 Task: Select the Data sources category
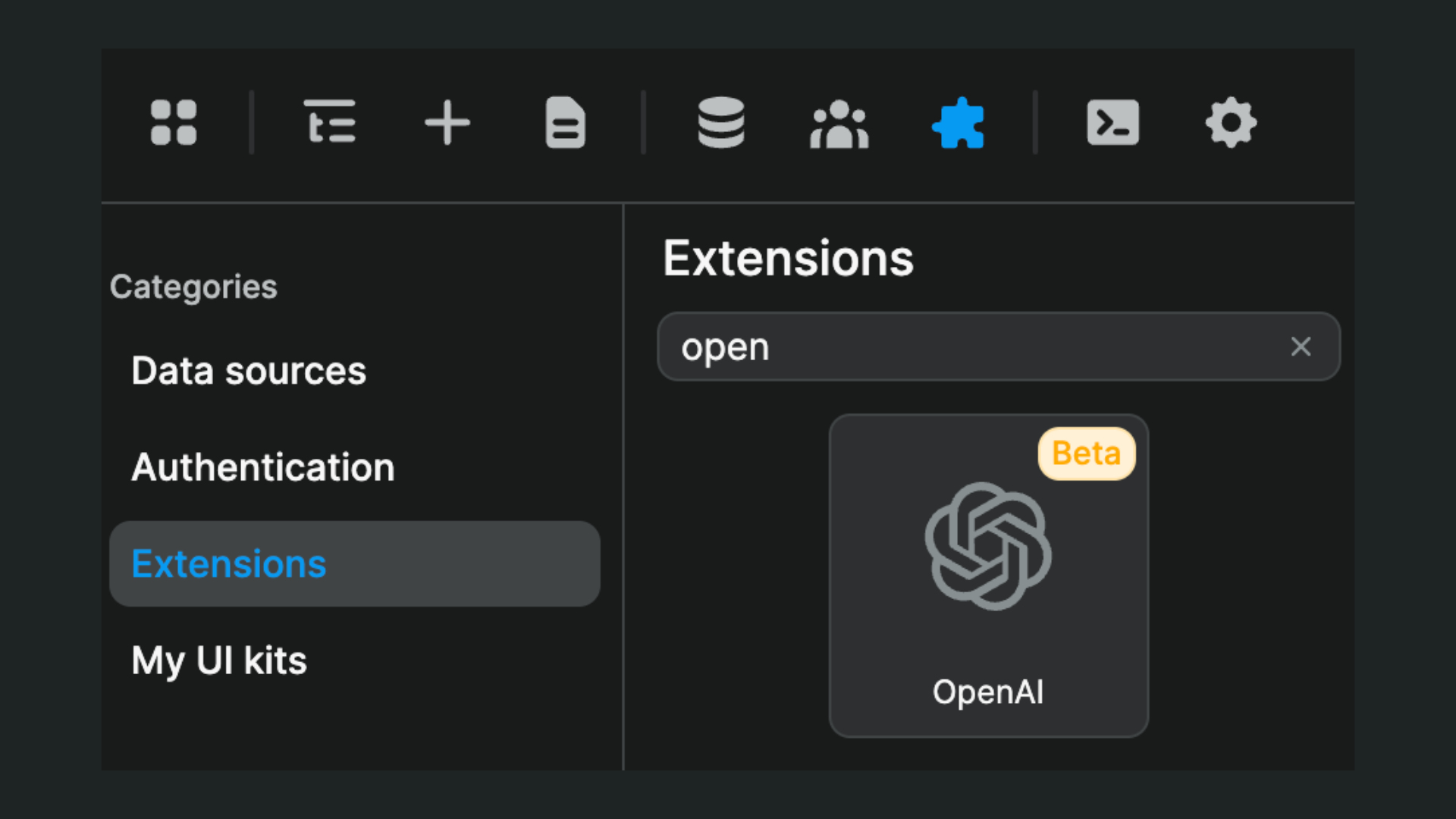pos(248,371)
